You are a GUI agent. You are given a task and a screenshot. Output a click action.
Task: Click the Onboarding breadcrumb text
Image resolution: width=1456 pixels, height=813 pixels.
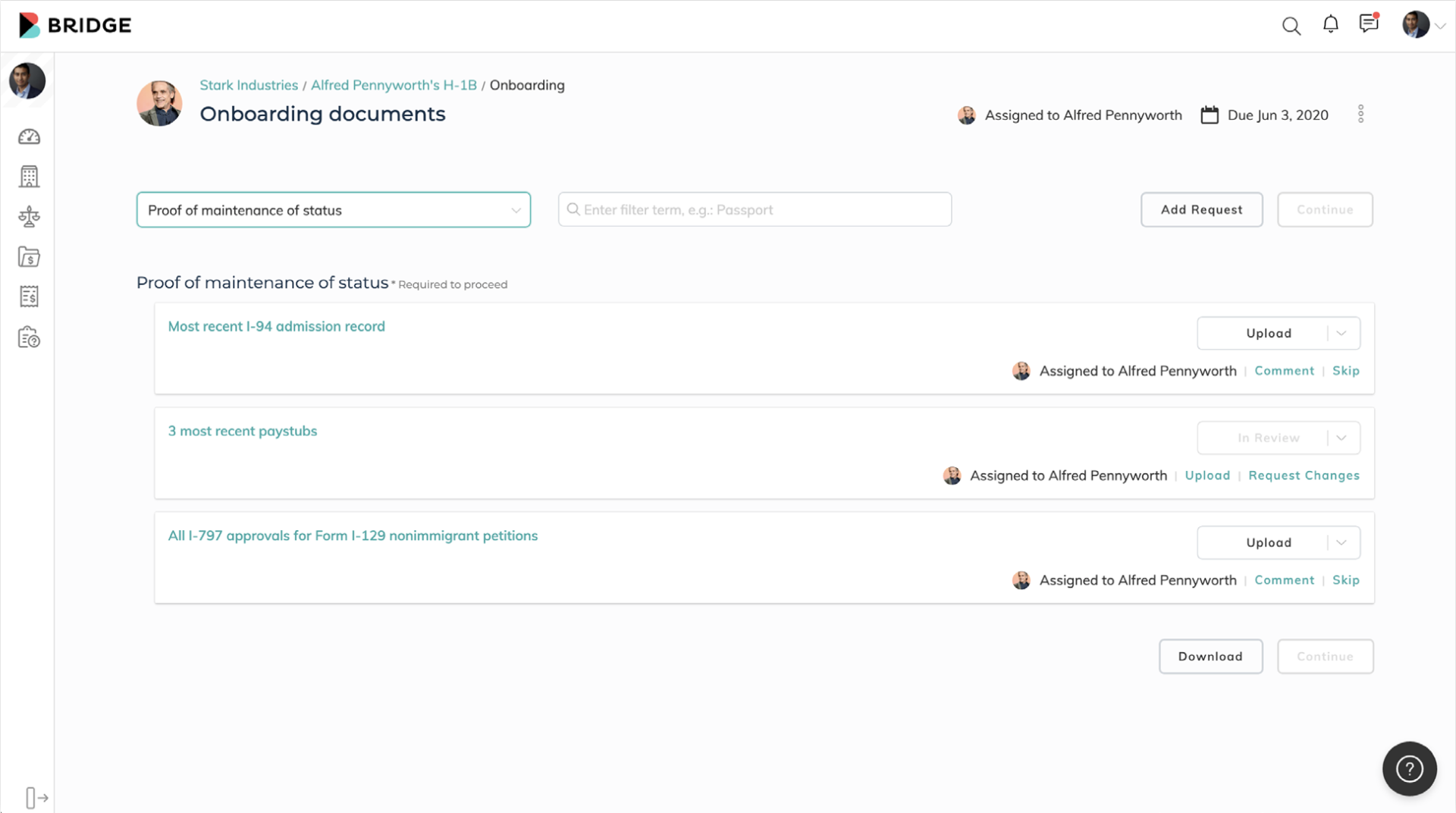click(527, 85)
